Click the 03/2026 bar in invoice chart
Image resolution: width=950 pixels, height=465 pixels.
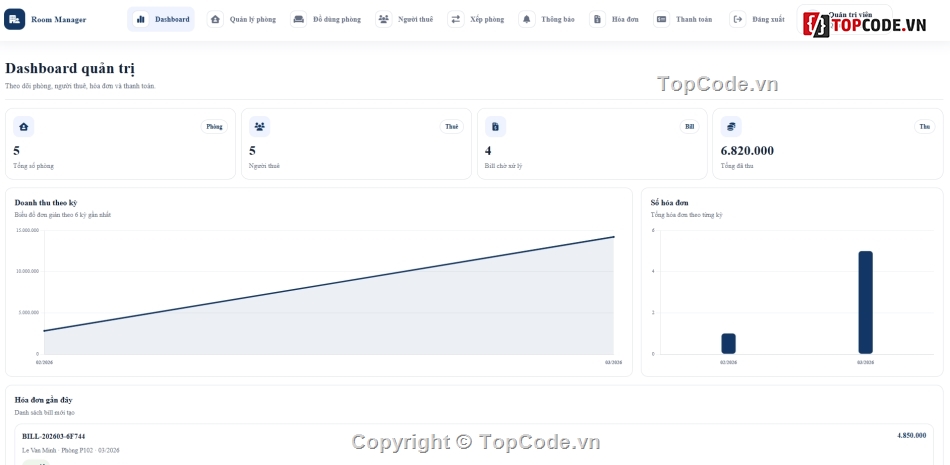tap(865, 302)
